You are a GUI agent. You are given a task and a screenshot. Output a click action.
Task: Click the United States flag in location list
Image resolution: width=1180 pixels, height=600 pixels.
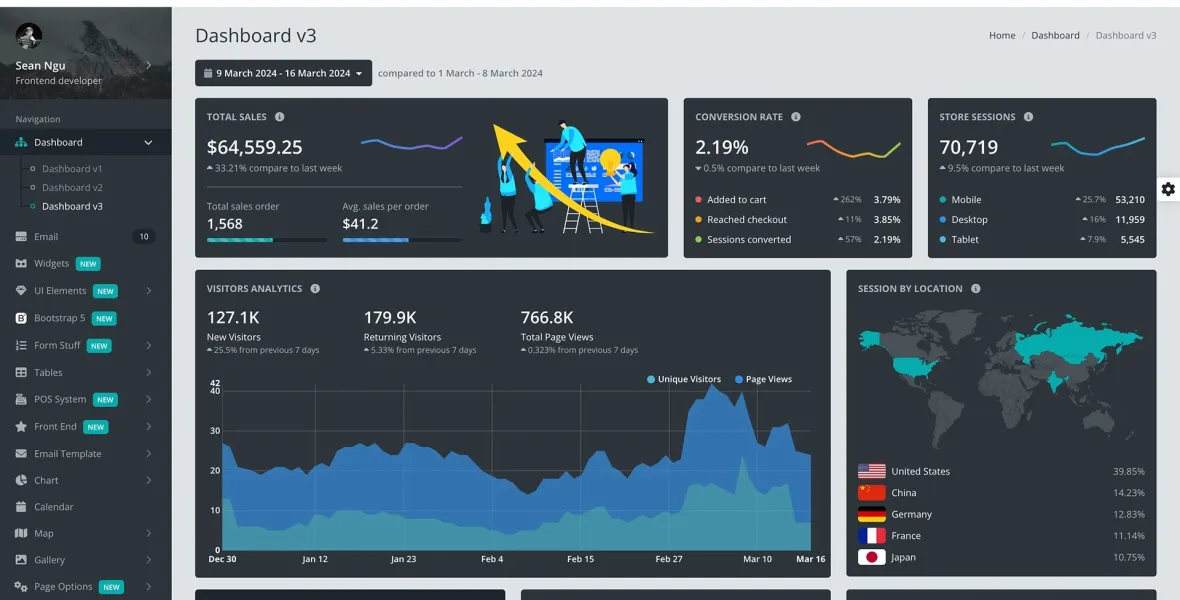(x=871, y=471)
